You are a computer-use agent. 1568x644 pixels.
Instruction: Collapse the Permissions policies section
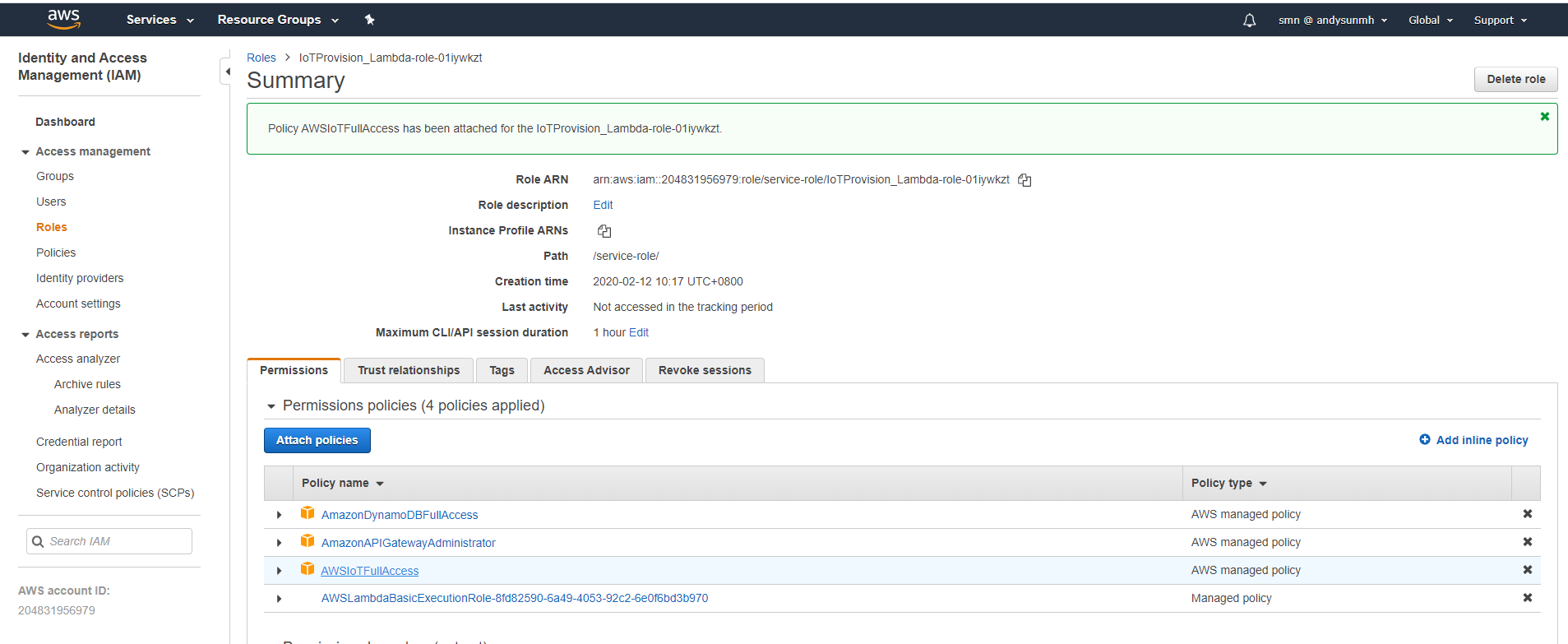(x=271, y=406)
